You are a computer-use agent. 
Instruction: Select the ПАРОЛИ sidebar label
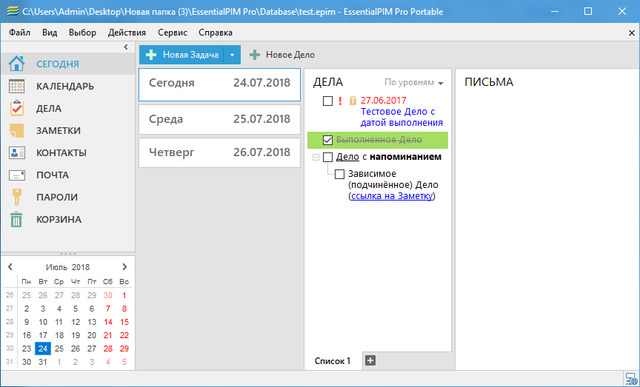point(57,197)
